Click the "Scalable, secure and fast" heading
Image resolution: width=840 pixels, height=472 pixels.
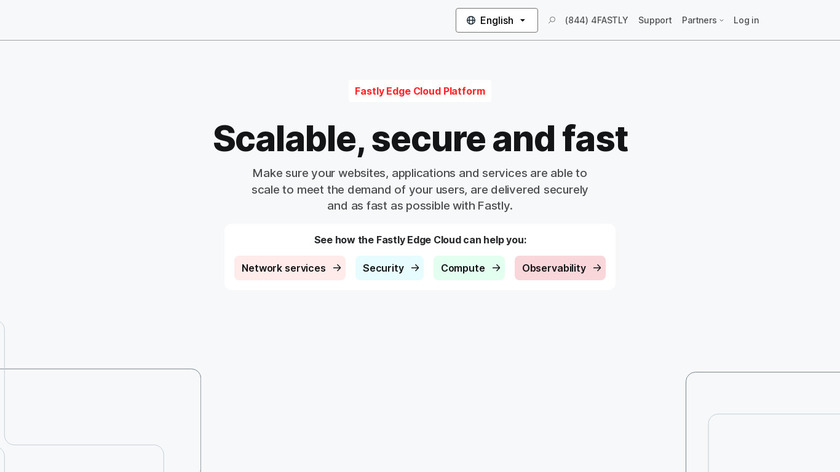420,138
